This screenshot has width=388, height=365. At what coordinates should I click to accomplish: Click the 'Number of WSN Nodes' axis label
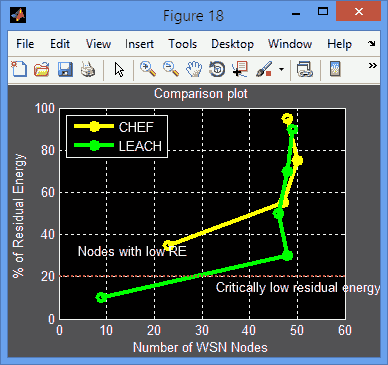pos(200,347)
